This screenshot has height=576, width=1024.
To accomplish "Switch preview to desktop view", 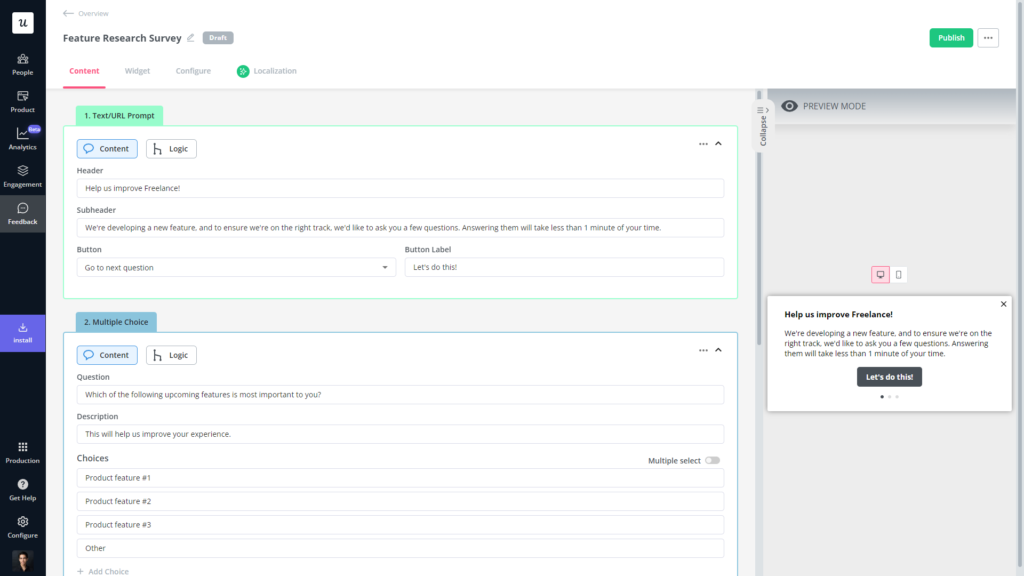I will [879, 274].
